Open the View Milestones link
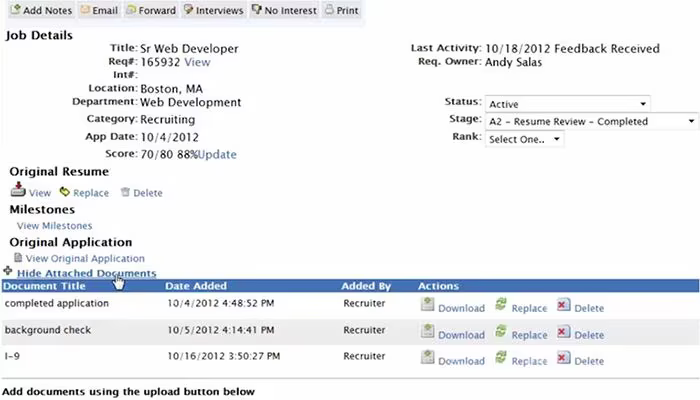 coord(54,226)
